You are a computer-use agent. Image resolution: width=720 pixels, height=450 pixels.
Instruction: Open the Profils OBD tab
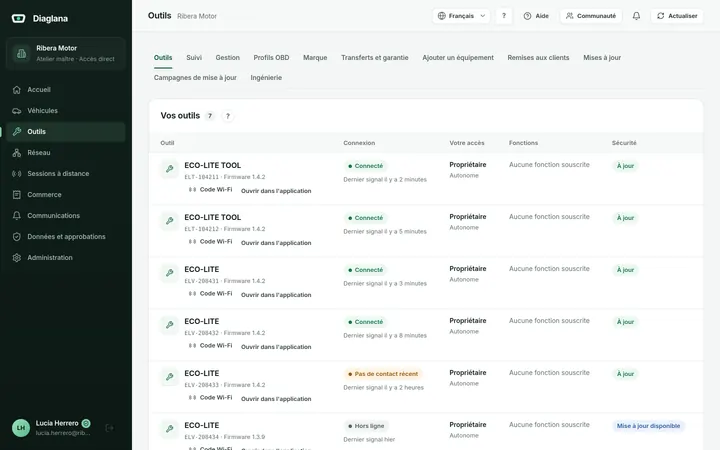click(271, 58)
